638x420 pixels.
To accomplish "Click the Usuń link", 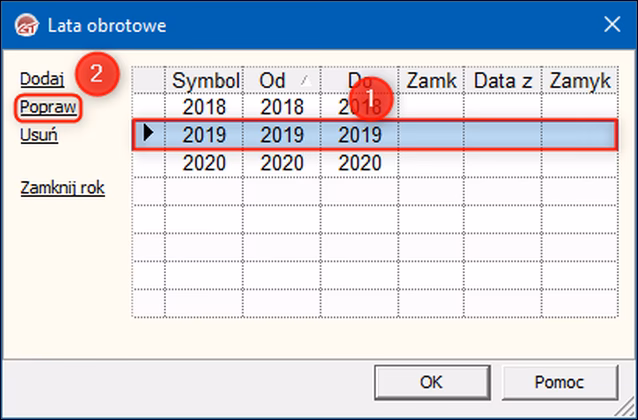I will pyautogui.click(x=38, y=135).
